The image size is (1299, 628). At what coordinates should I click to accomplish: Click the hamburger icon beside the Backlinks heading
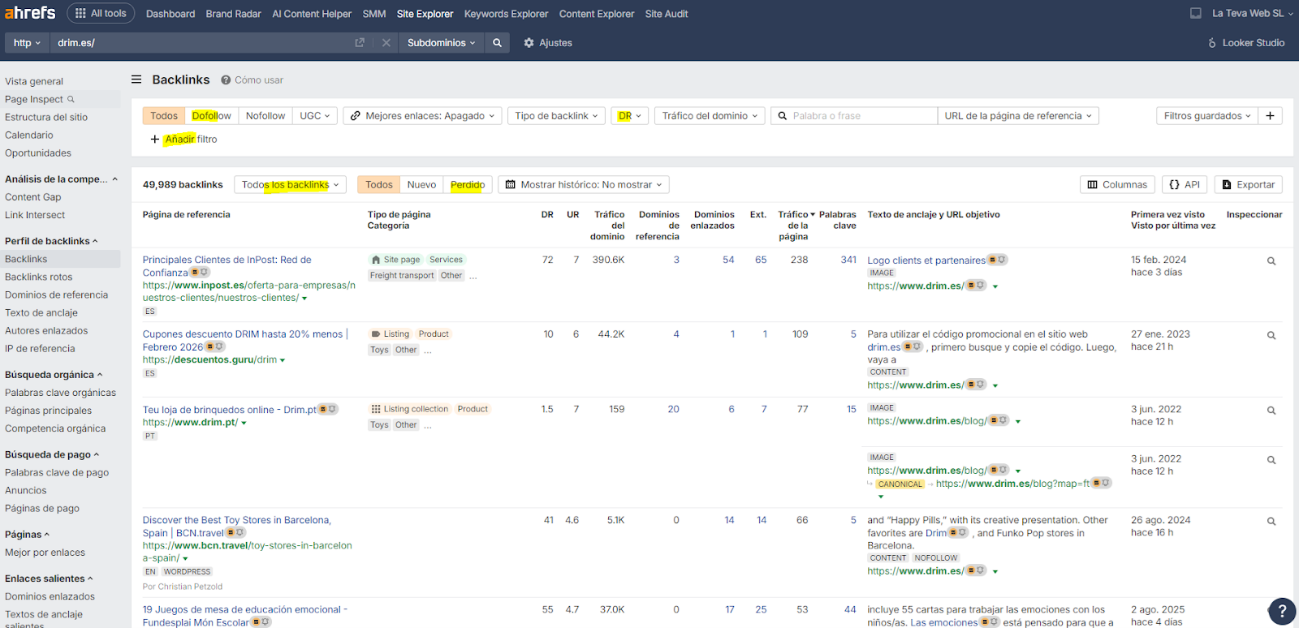[135, 79]
